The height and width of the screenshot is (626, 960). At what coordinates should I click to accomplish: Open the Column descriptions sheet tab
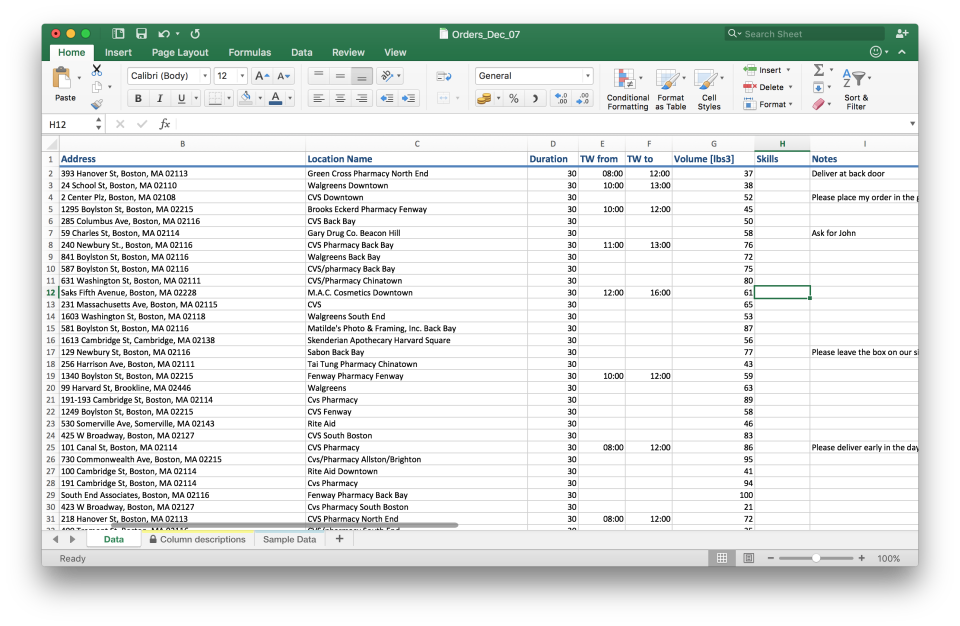pyautogui.click(x=197, y=540)
